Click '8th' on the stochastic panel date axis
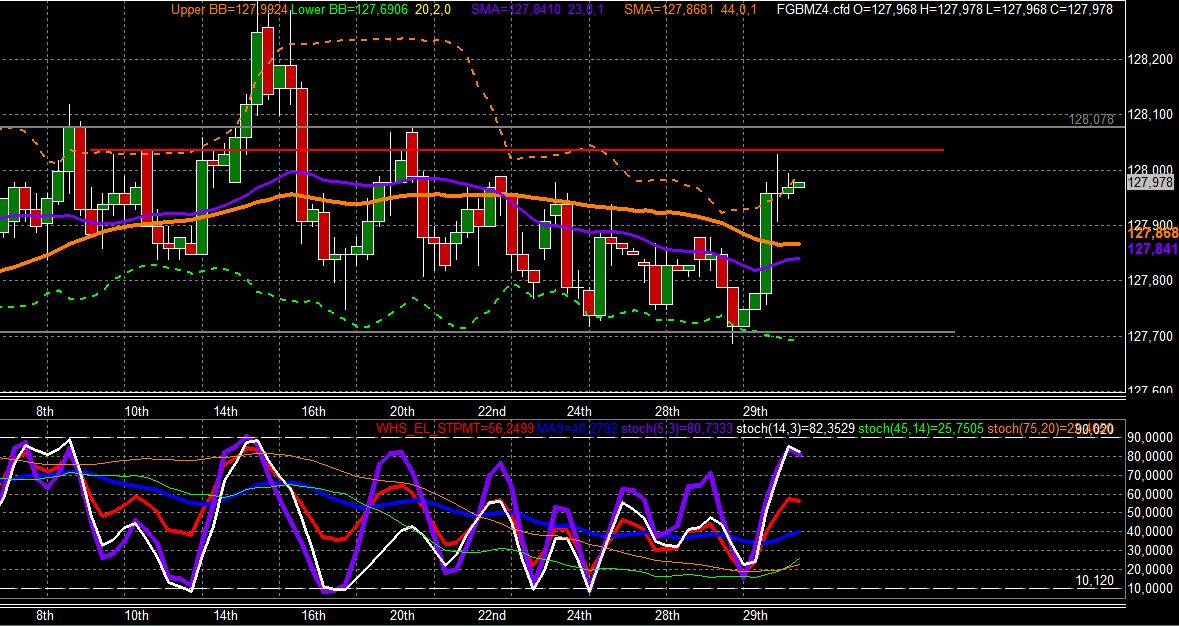 tap(45, 615)
